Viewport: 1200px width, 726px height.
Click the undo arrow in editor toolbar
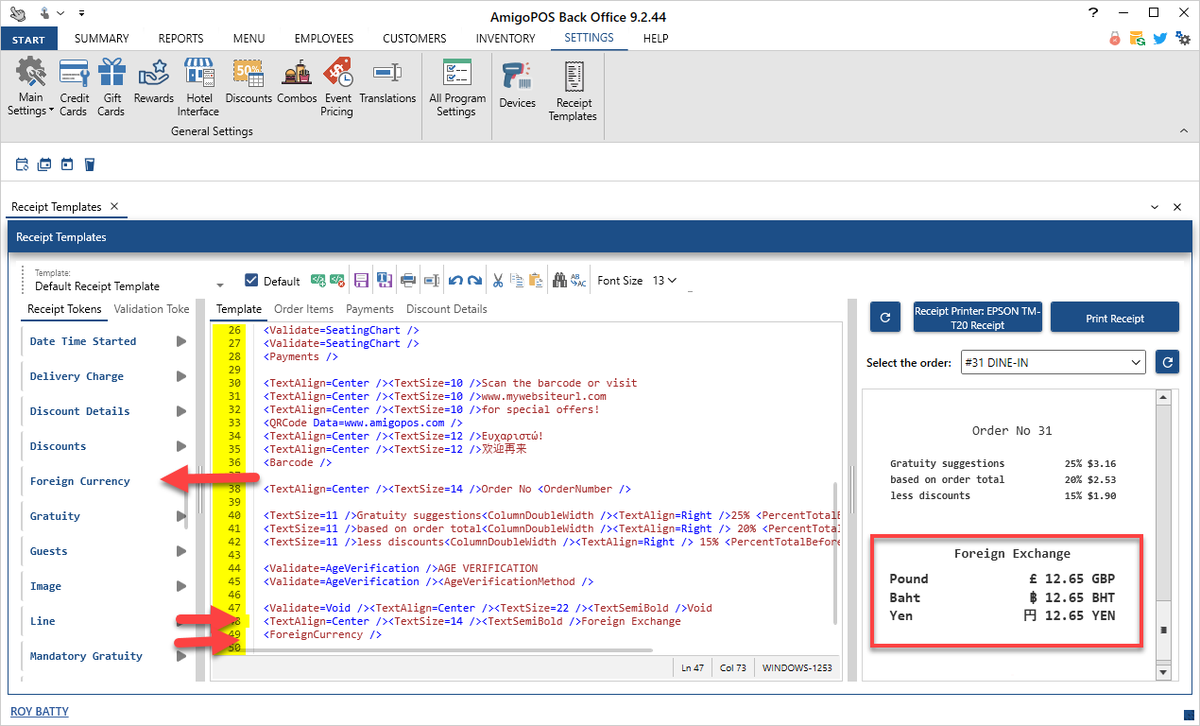(456, 281)
